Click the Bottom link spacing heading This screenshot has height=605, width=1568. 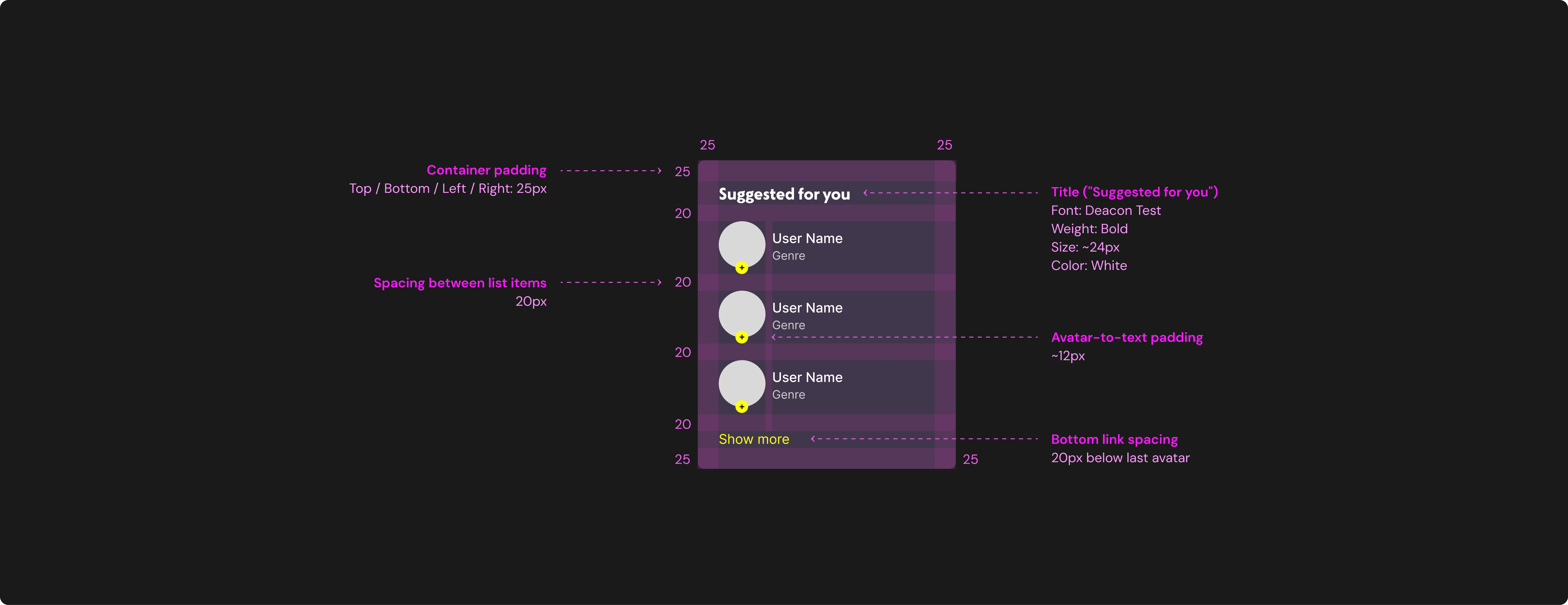coord(1115,440)
